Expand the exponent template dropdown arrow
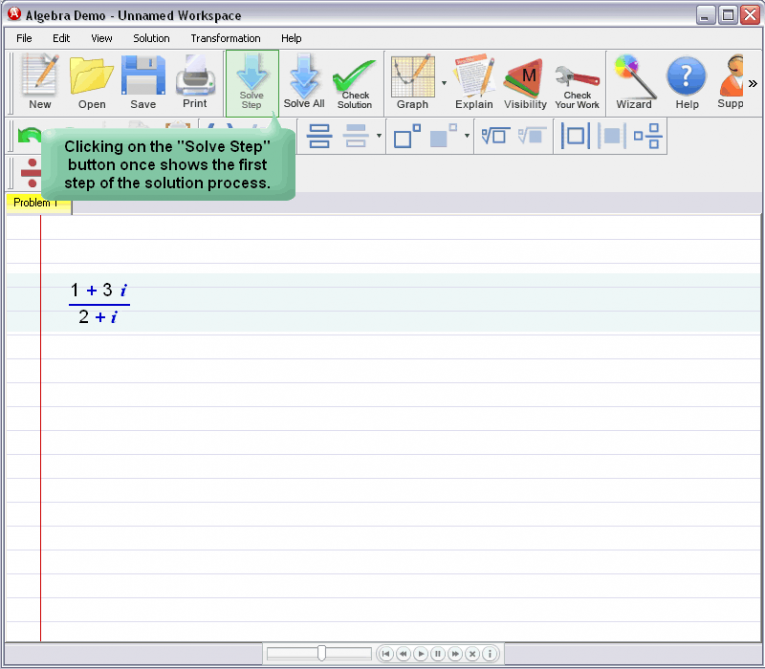 [467, 136]
